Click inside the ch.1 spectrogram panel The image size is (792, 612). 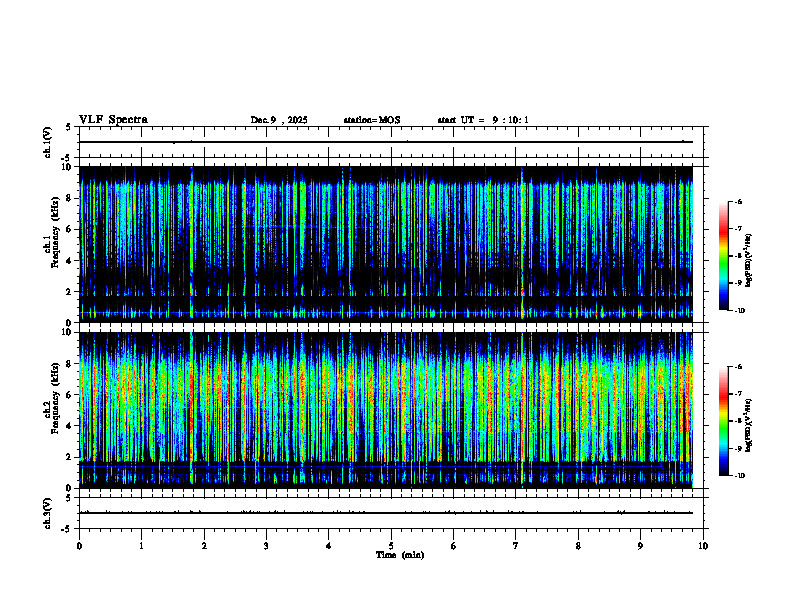click(386, 244)
